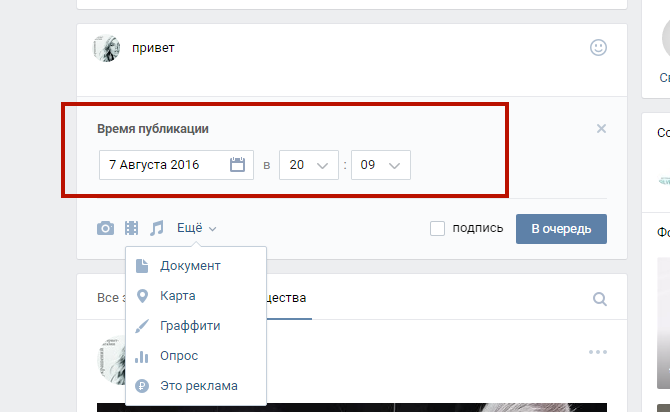The height and width of the screenshot is (412, 670).
Task: Click the avatar next to the post editor
Action: 106,48
